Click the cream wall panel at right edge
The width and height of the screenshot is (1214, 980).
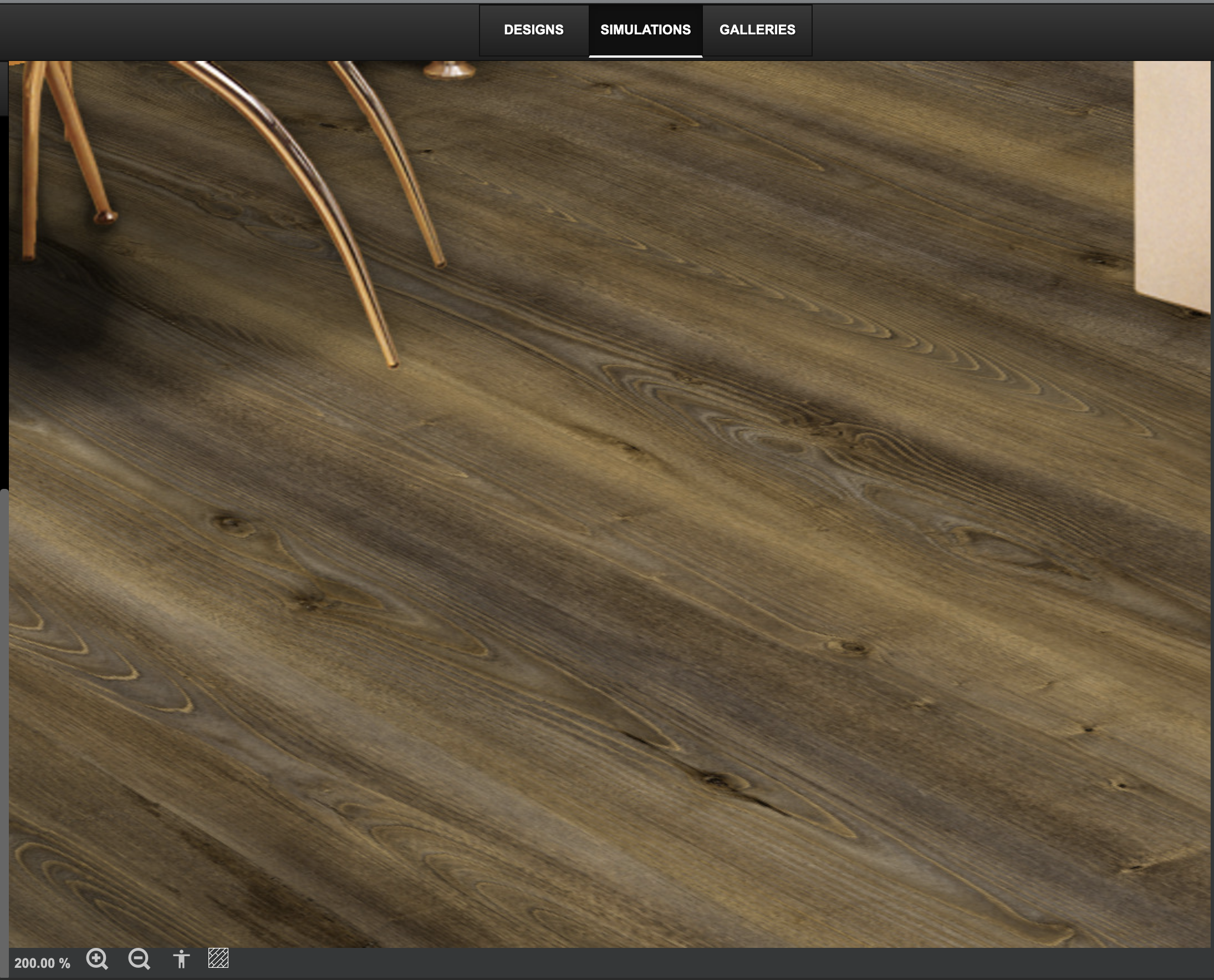pos(1172,181)
